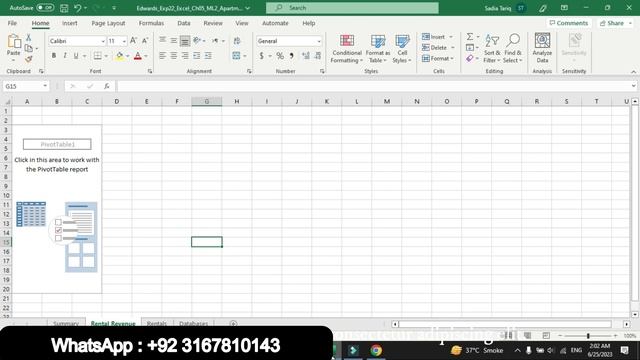Click Analyze Data button
This screenshot has width=640, height=360.
tap(542, 49)
